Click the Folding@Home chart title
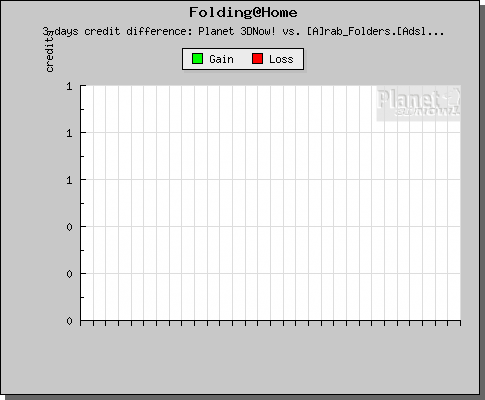The width and height of the screenshot is (485, 400). click(x=243, y=13)
